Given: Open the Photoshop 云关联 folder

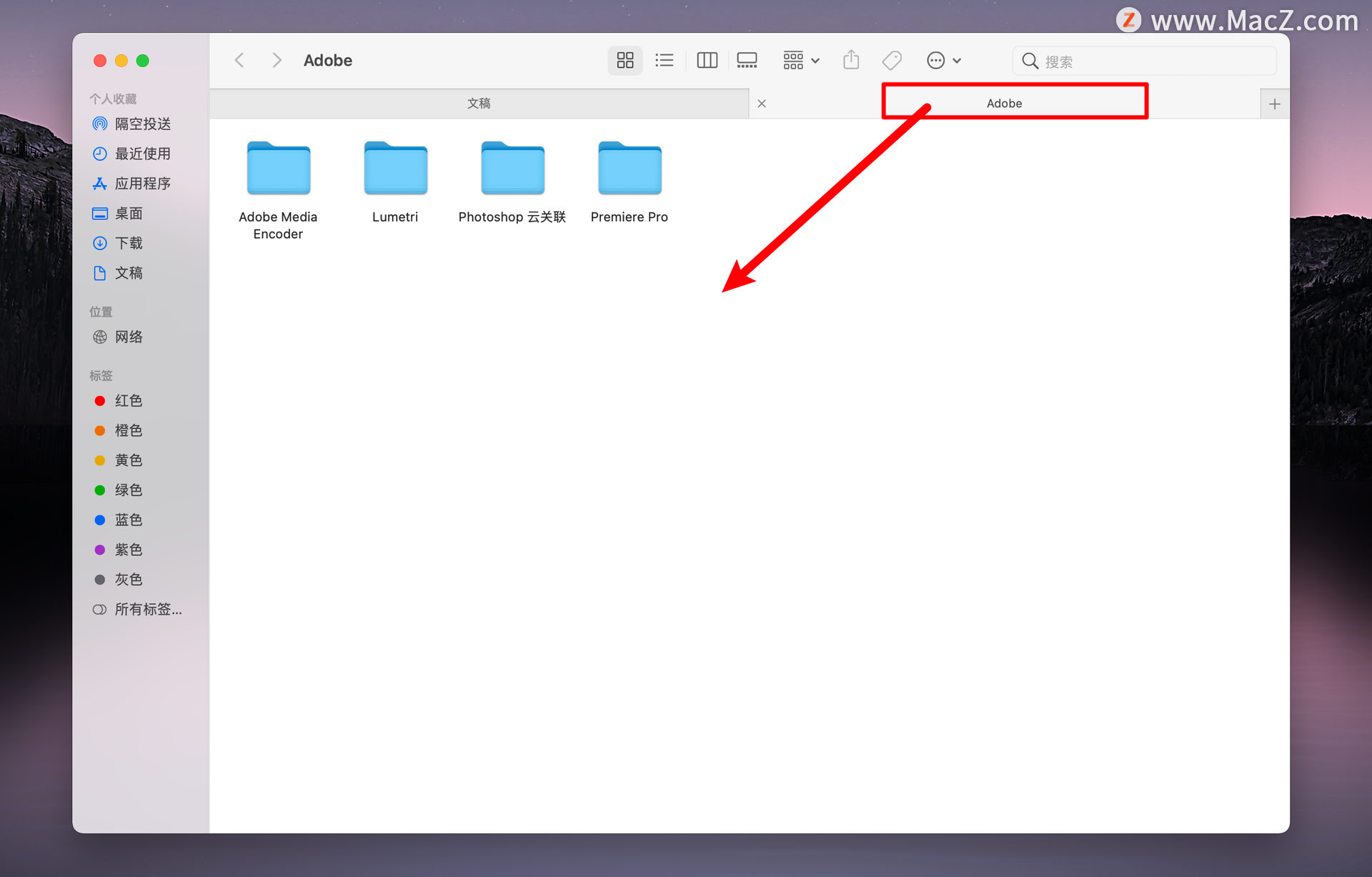Looking at the screenshot, I should [513, 169].
